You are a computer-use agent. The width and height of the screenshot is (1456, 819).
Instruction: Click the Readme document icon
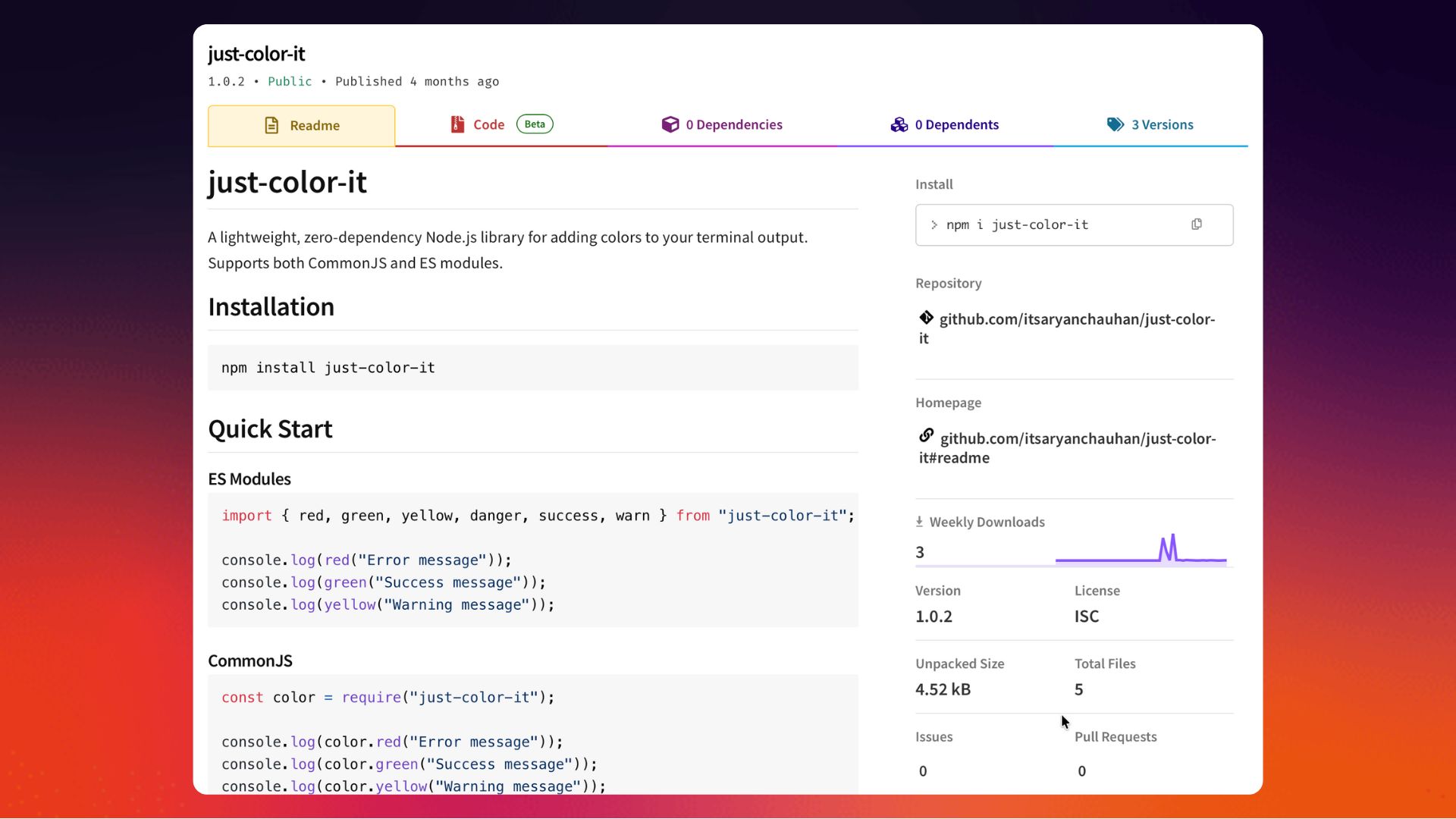271,125
